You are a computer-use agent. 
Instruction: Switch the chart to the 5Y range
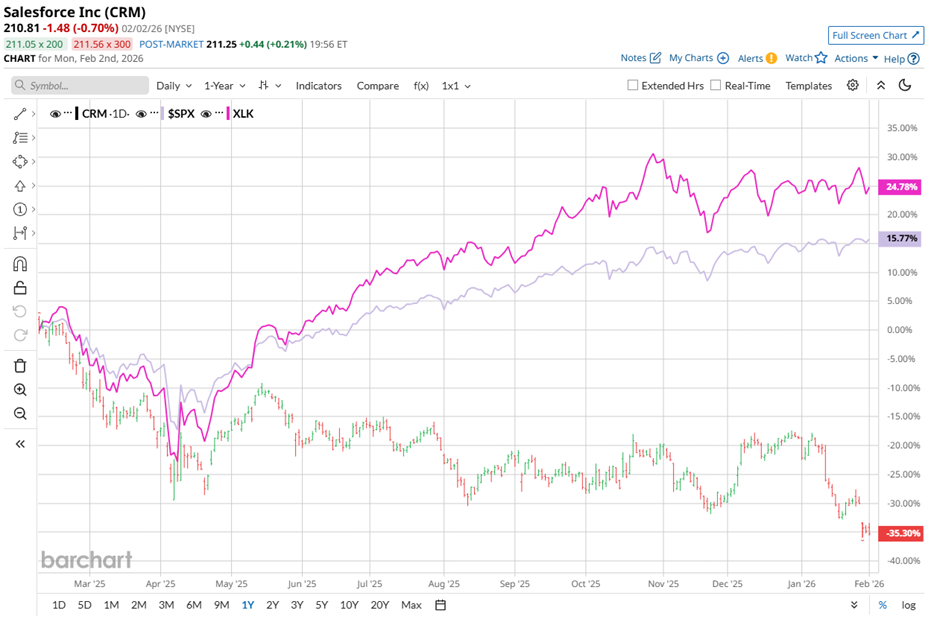[319, 605]
